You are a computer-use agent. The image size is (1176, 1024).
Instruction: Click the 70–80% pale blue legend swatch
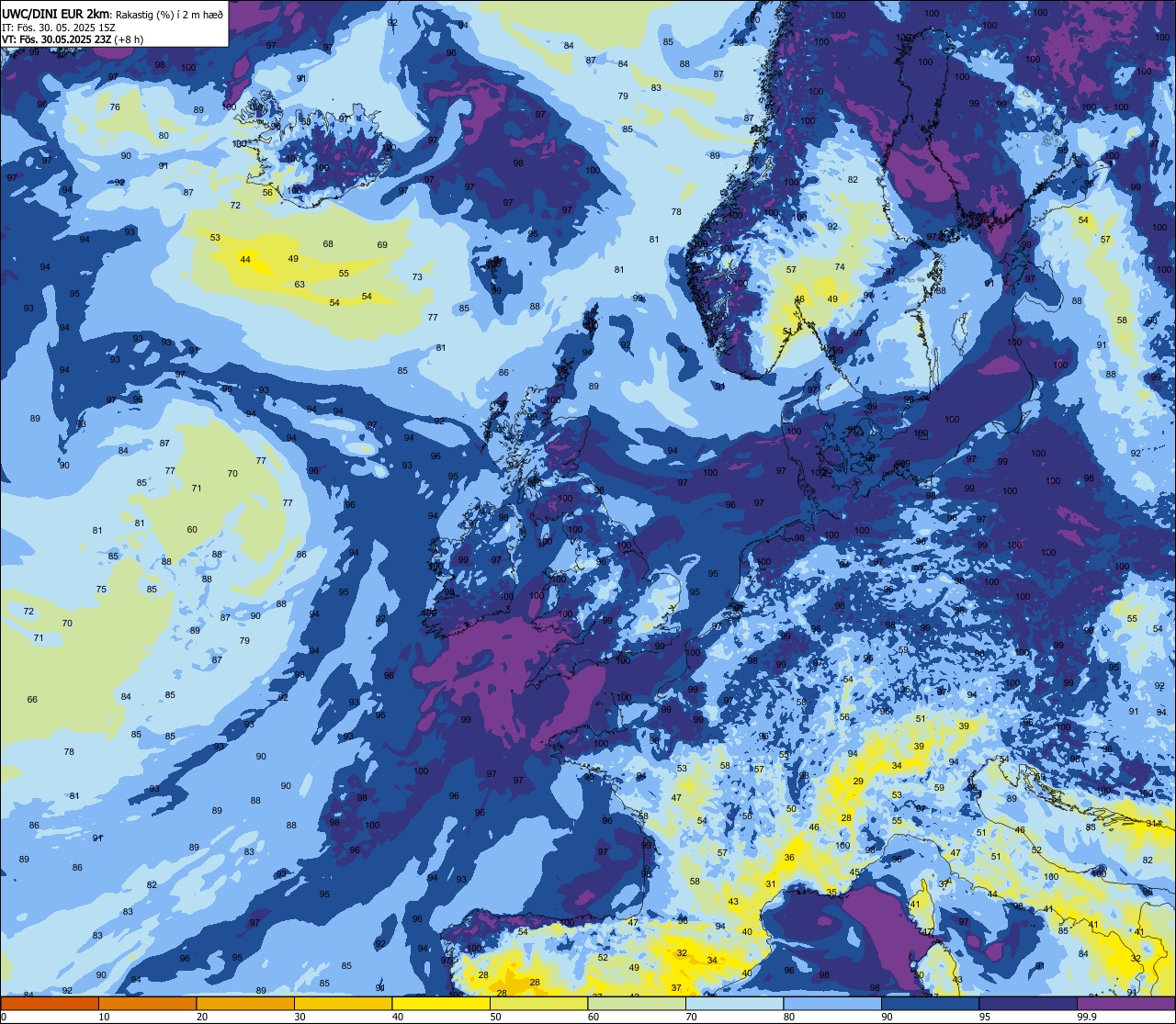pyautogui.click(x=734, y=1003)
